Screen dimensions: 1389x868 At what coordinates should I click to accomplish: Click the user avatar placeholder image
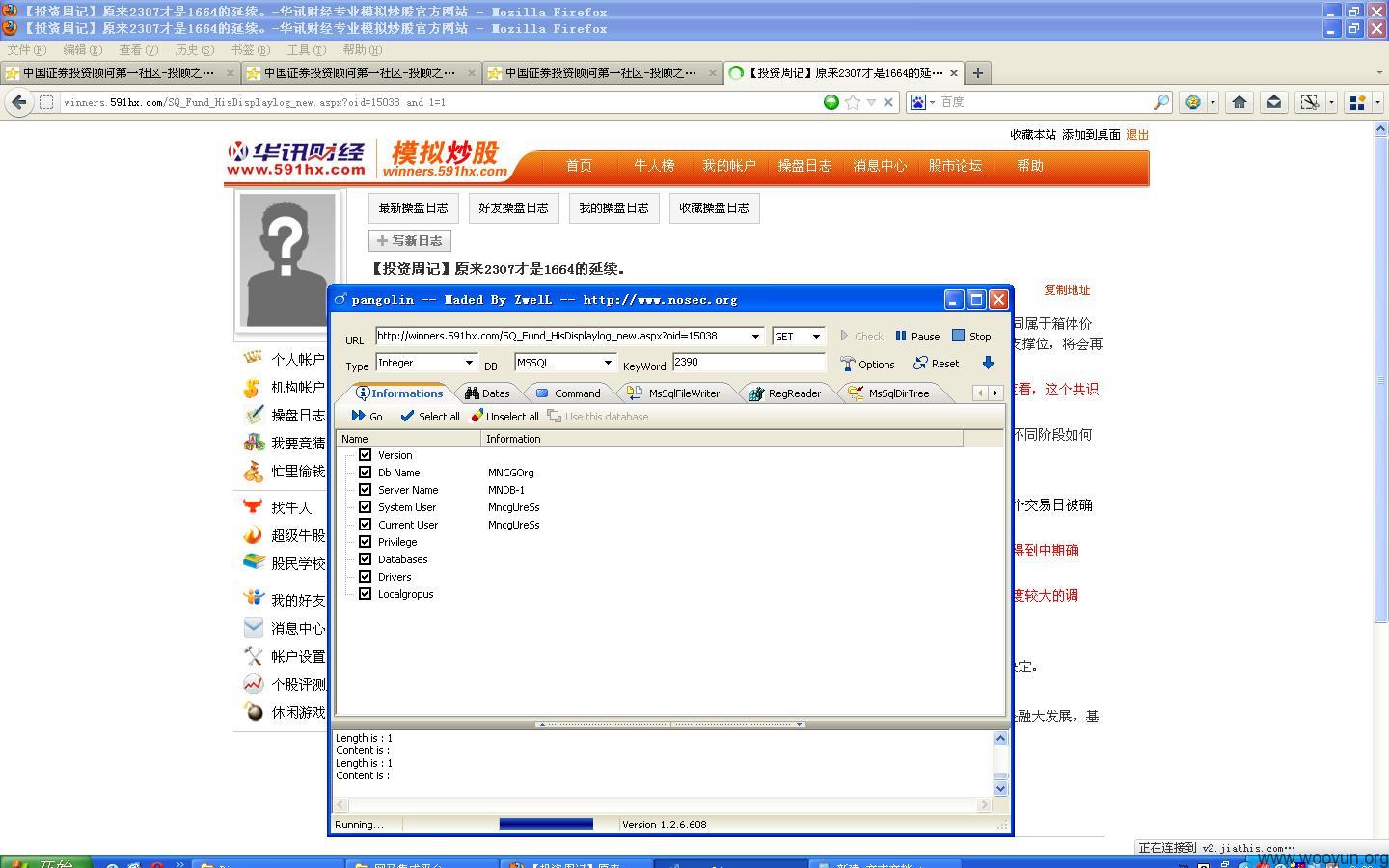[x=287, y=260]
